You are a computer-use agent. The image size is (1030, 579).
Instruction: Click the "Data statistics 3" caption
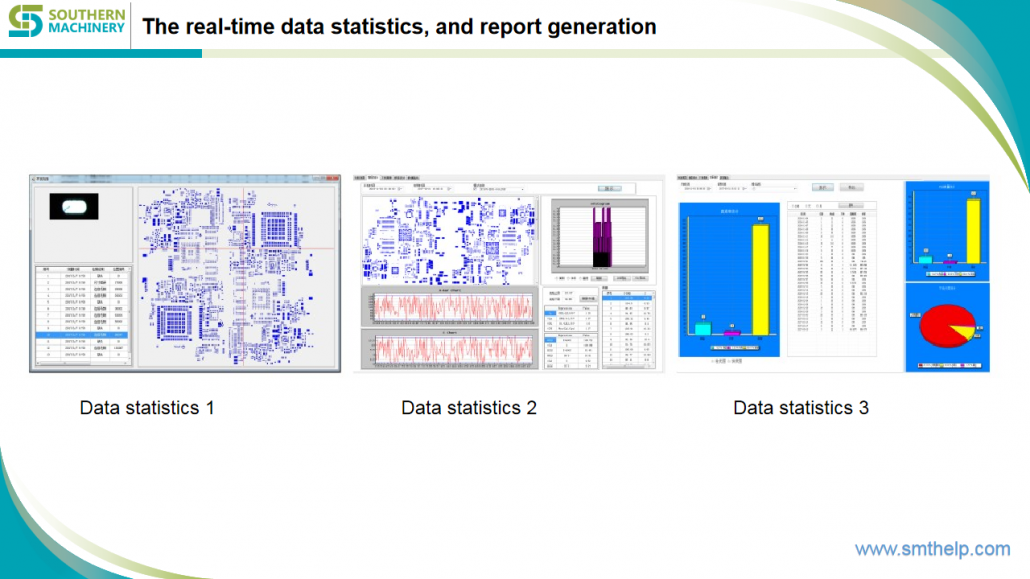click(801, 407)
